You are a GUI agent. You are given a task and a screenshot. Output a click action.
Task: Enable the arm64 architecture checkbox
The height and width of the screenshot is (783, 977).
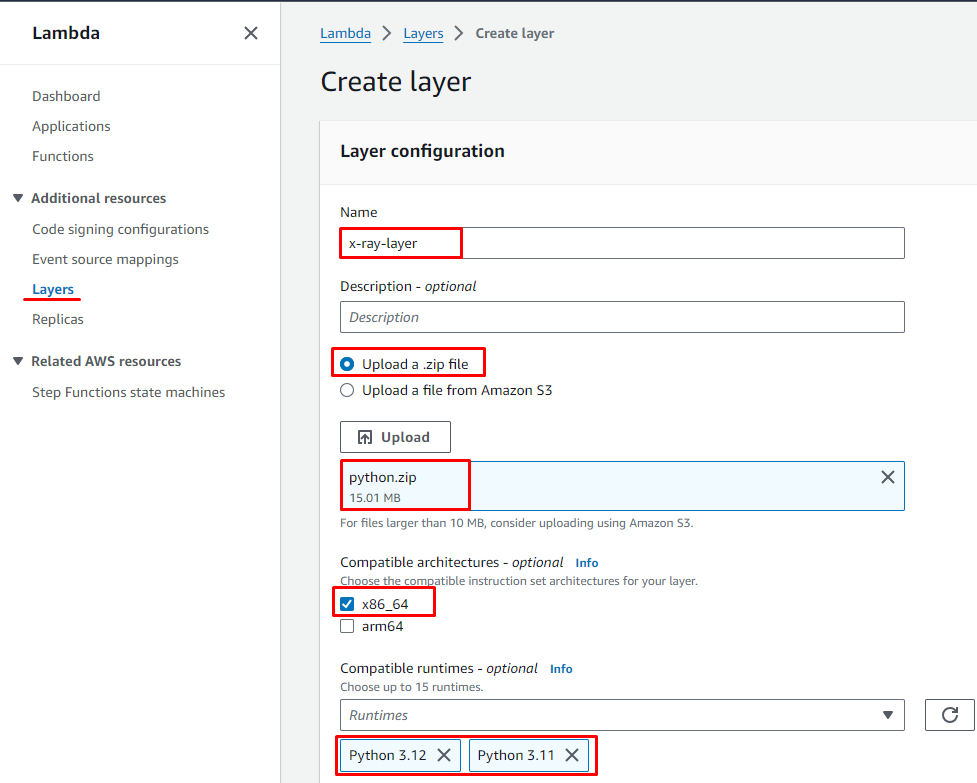(347, 626)
